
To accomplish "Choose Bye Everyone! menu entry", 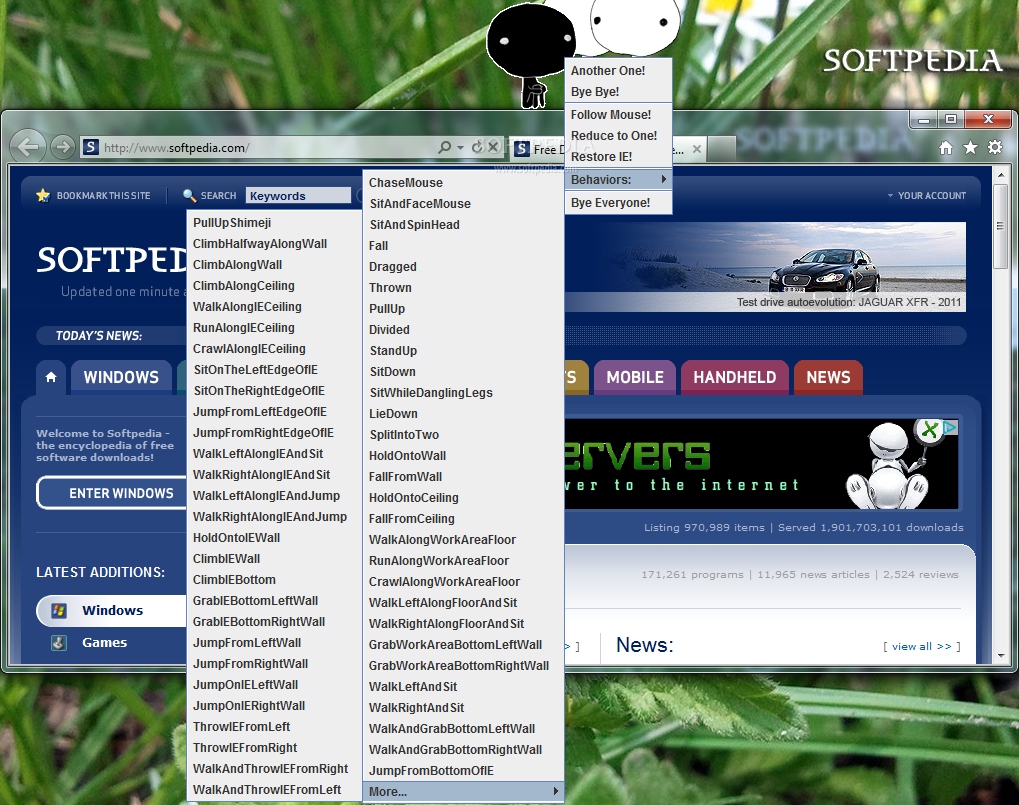I will pos(618,203).
